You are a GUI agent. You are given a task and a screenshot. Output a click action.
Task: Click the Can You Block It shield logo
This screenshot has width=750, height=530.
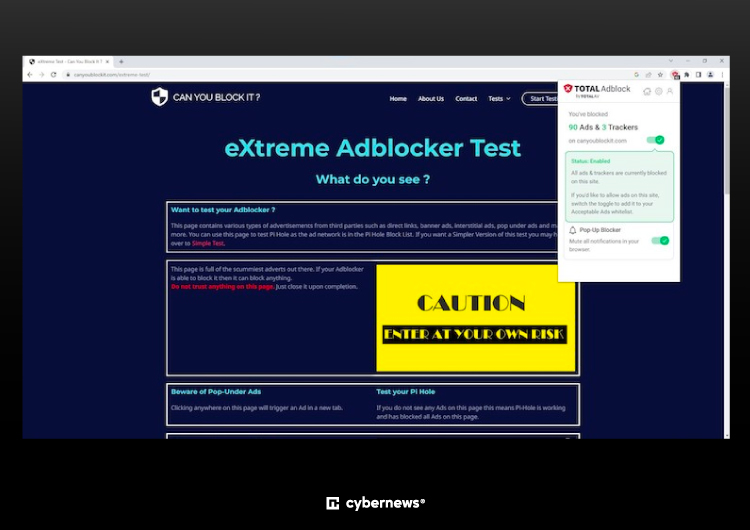(x=159, y=97)
